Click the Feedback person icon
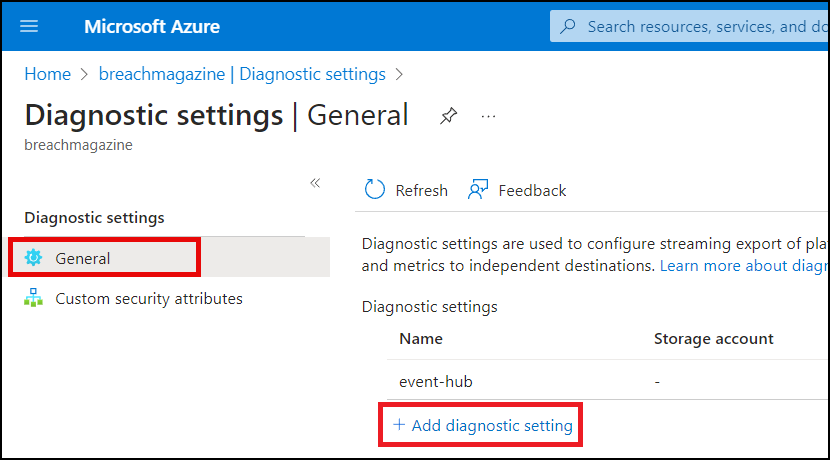Image resolution: width=830 pixels, height=460 pixels. click(x=478, y=190)
